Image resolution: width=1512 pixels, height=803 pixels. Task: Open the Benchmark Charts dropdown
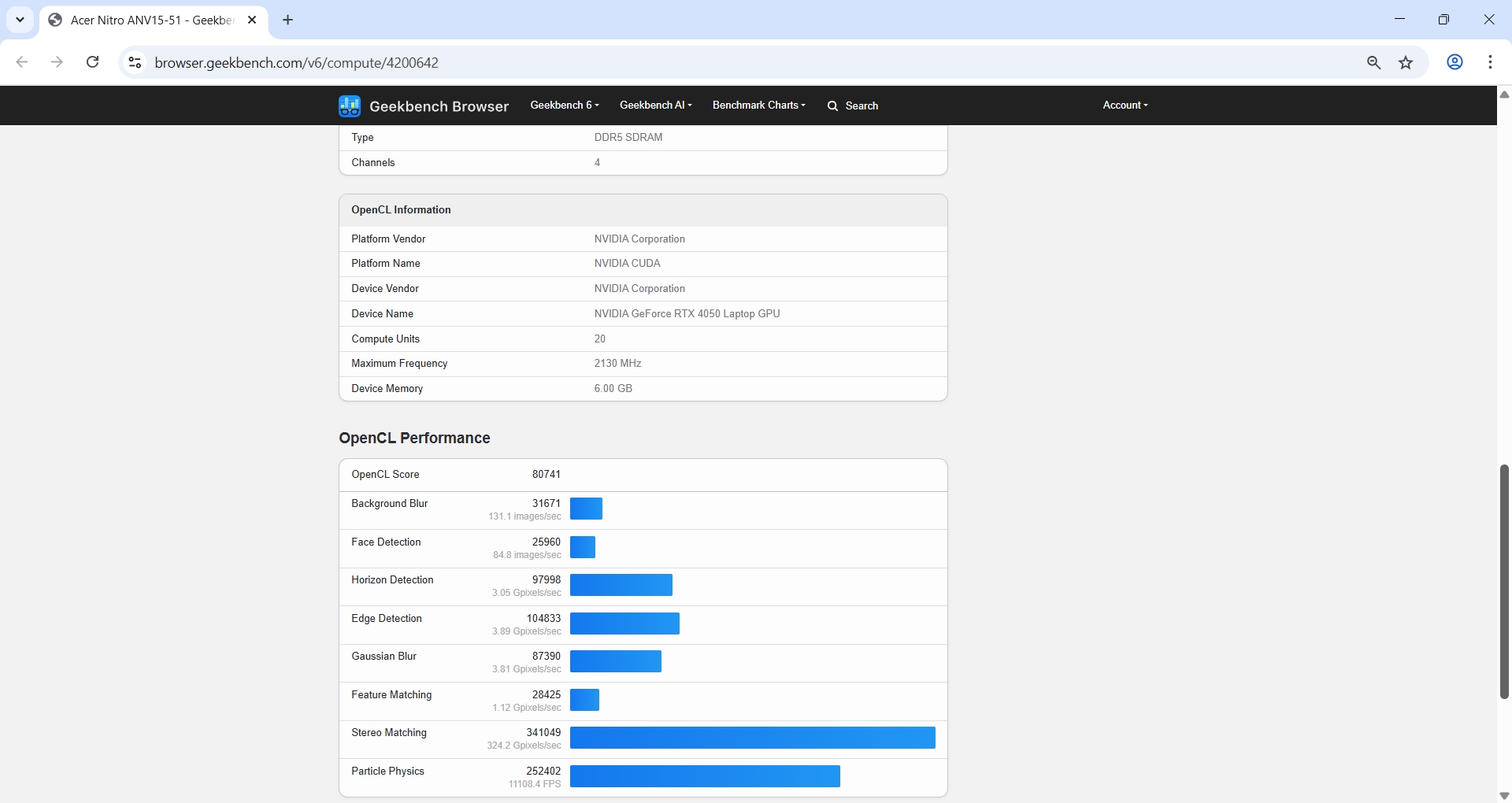pos(758,105)
